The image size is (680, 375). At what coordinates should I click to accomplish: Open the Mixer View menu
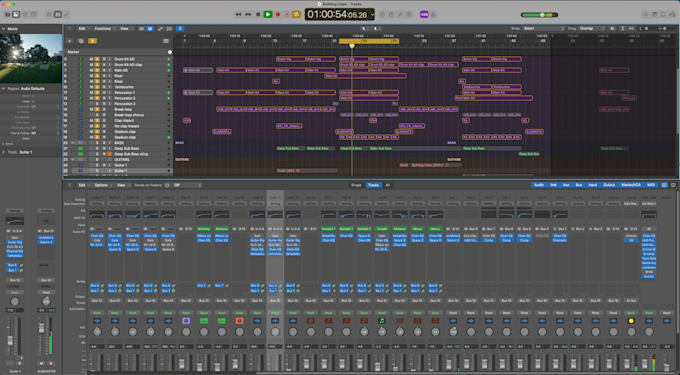click(x=121, y=185)
